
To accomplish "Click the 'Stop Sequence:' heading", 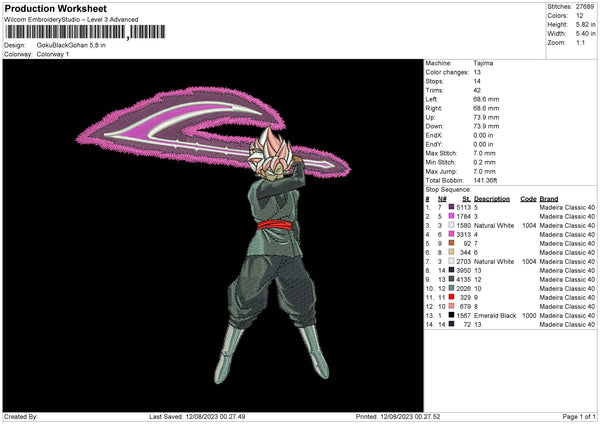I will (x=448, y=190).
